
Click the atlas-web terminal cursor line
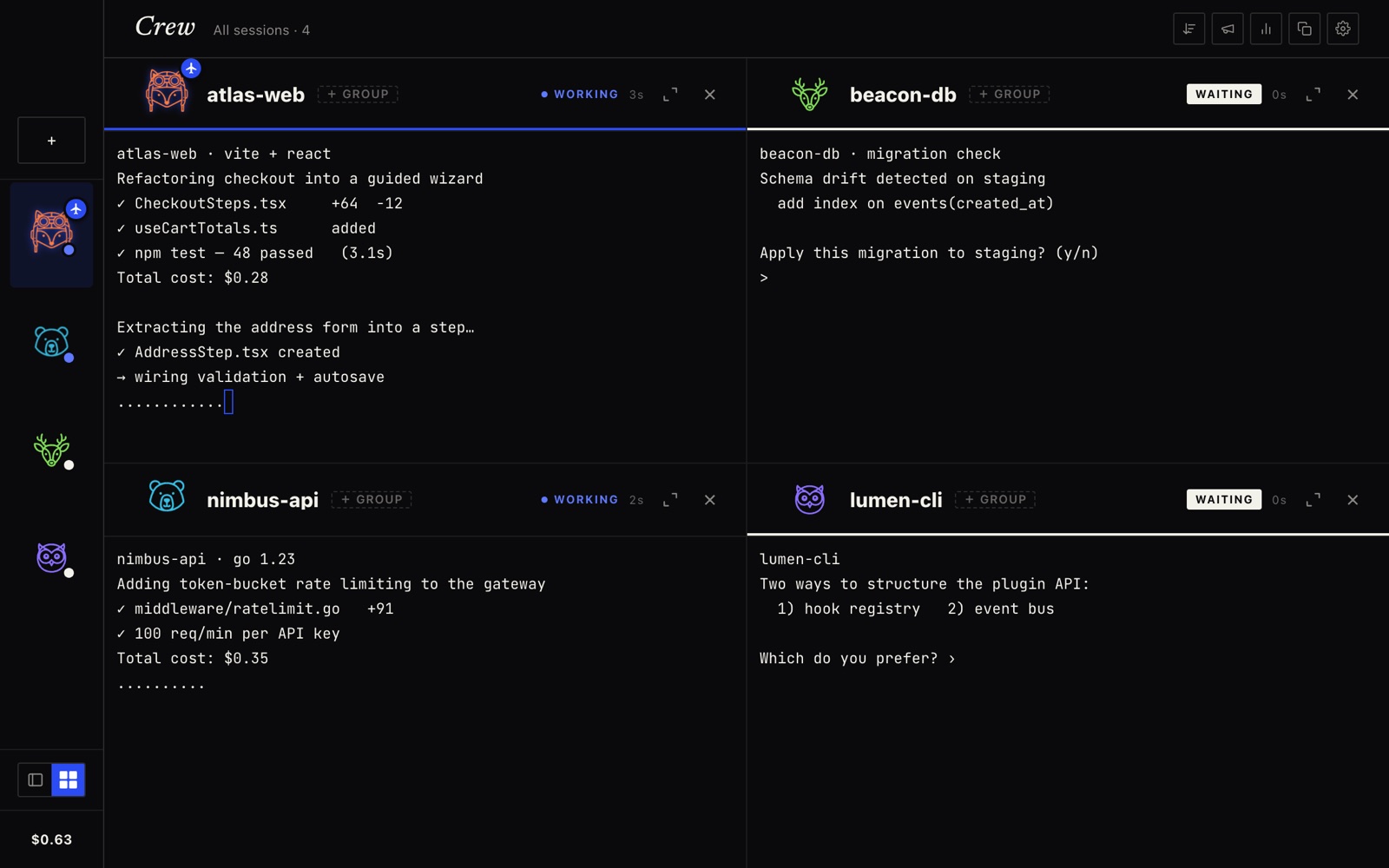tap(175, 402)
